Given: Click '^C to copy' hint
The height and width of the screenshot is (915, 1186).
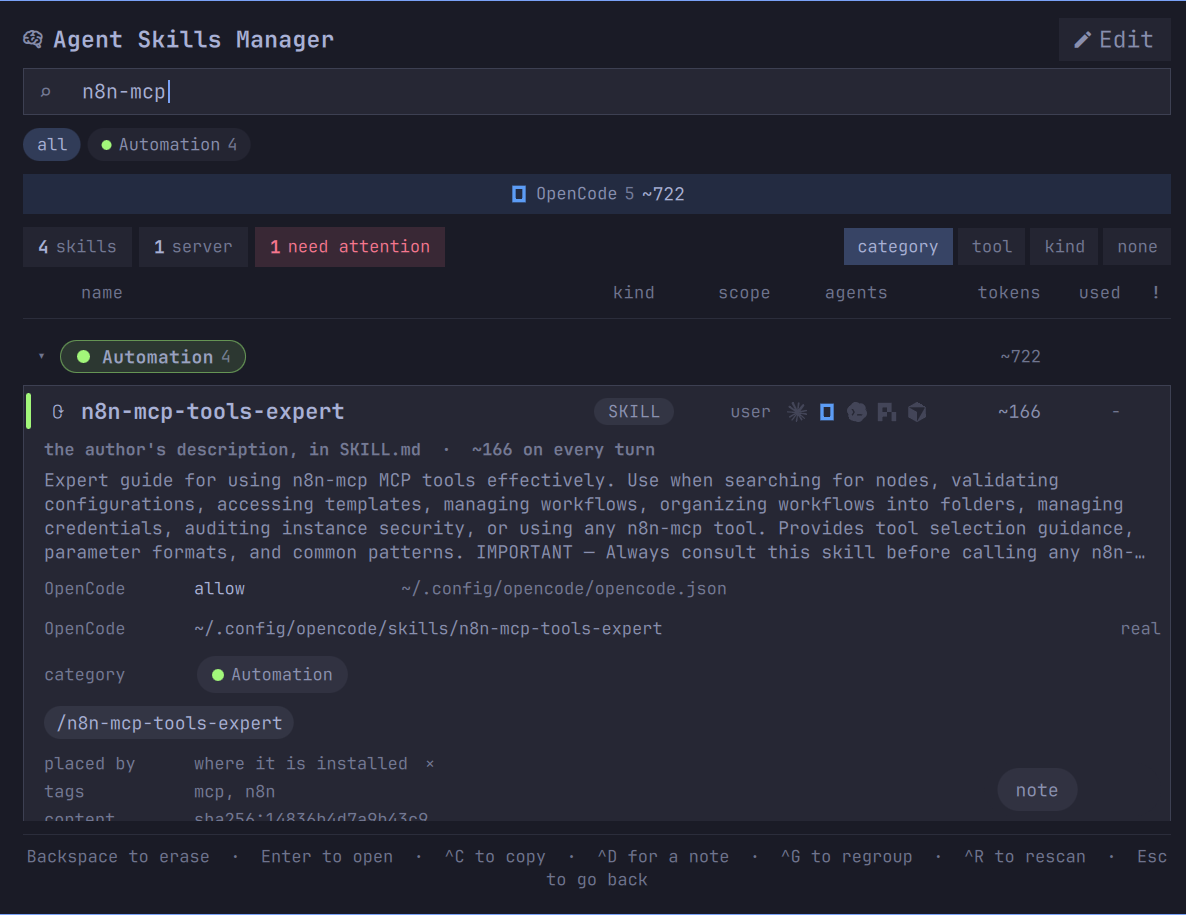Looking at the screenshot, I should point(495,857).
